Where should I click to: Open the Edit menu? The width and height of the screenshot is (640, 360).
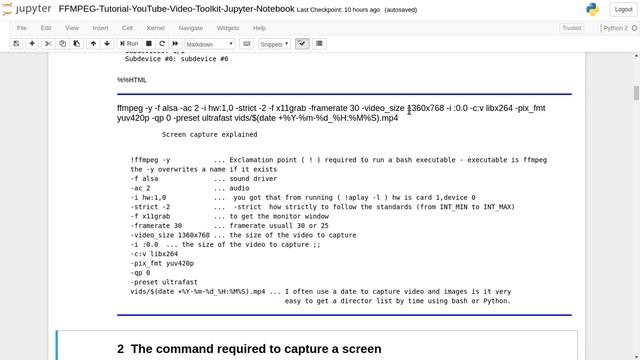(x=46, y=28)
